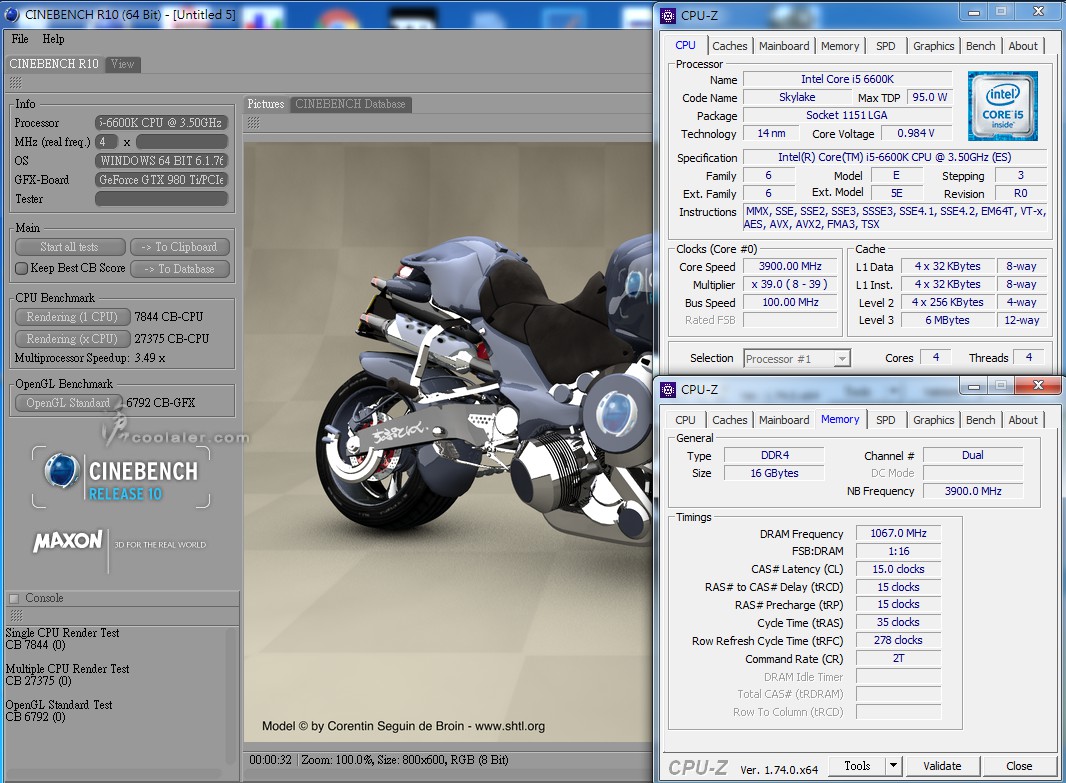The width and height of the screenshot is (1066, 783).
Task: Click the Multiprocessor Speedup 3.49 x text
Action: (90, 358)
